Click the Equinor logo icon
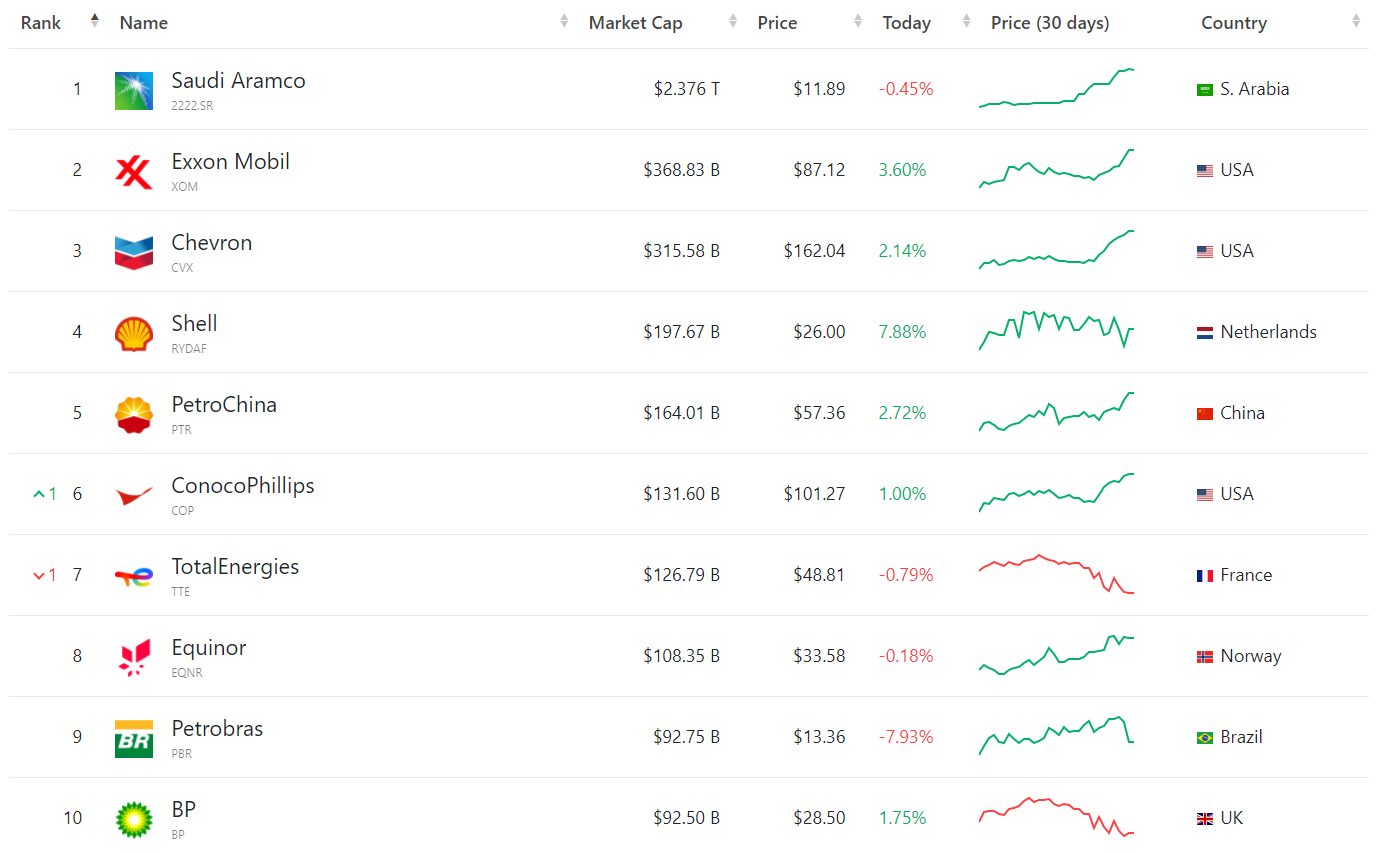 134,657
